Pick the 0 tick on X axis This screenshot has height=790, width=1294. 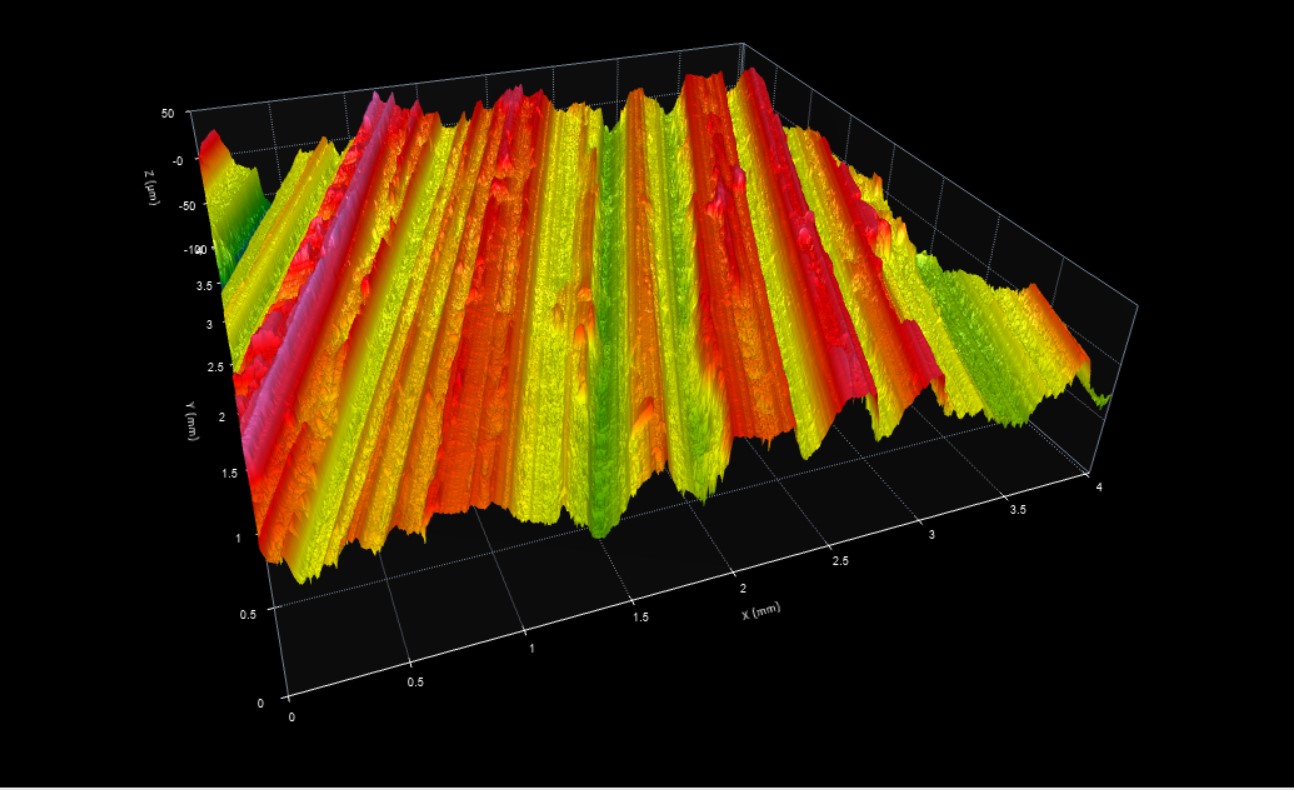point(292,718)
